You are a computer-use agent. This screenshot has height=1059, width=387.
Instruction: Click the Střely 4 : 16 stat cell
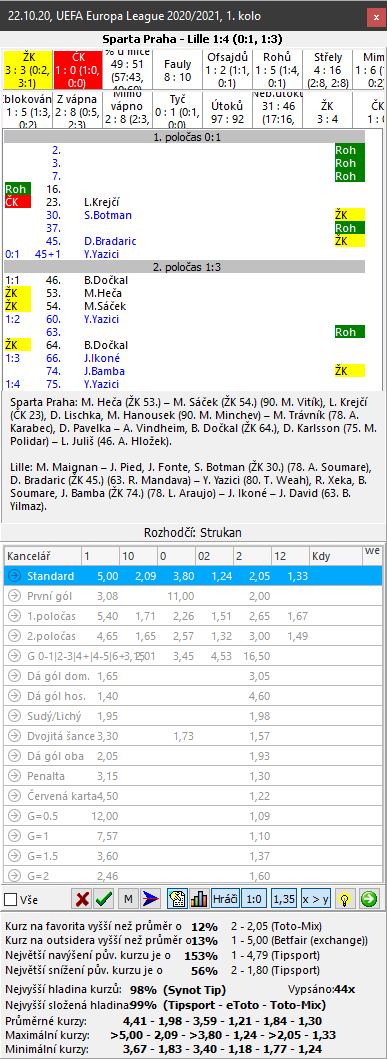pyautogui.click(x=328, y=70)
